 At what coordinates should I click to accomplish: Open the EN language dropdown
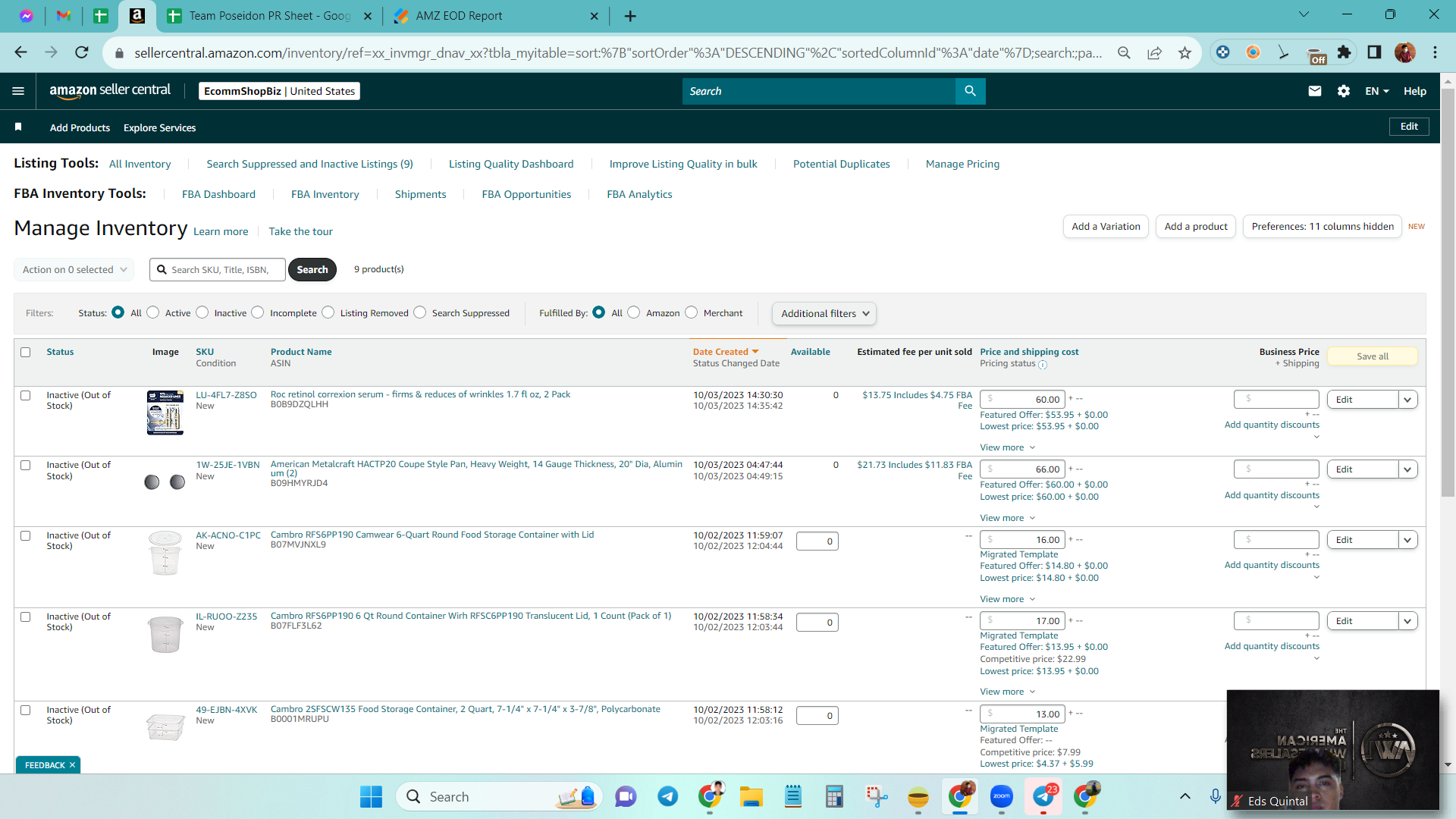[1377, 91]
